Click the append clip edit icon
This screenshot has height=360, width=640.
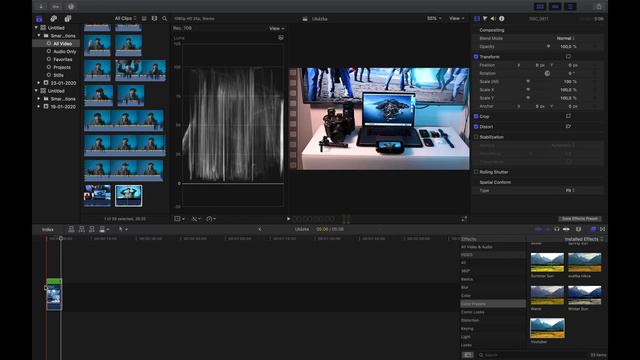pos(92,229)
